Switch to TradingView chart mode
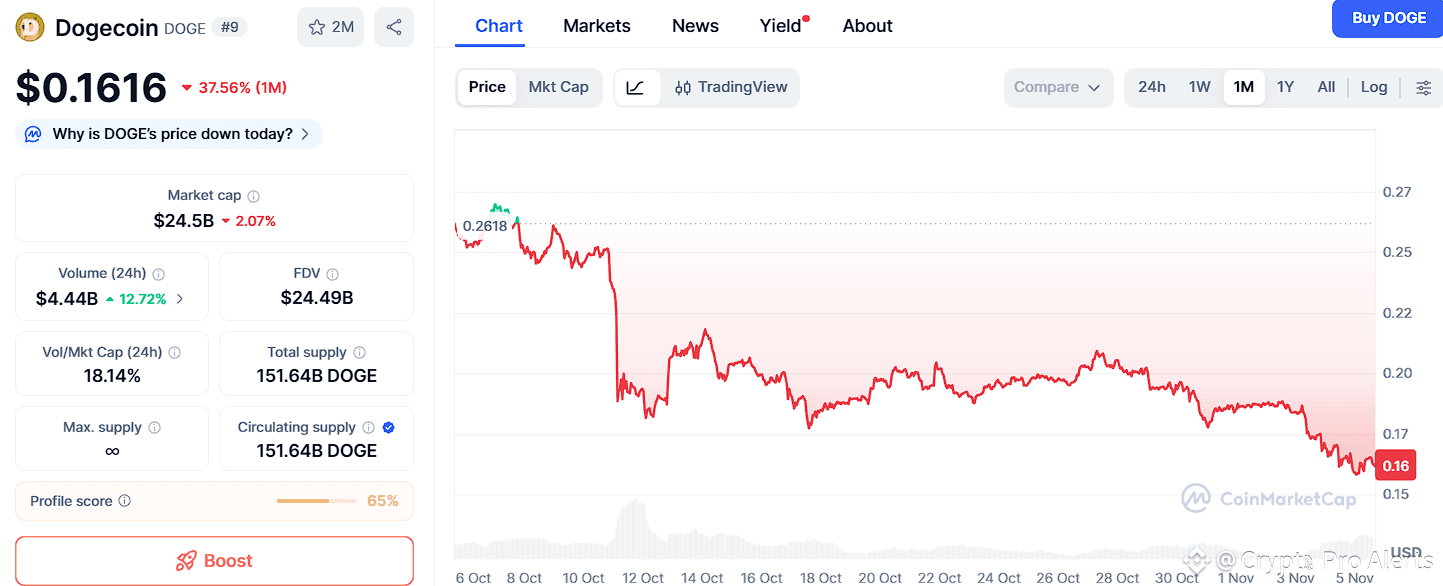1443x586 pixels. tap(732, 87)
